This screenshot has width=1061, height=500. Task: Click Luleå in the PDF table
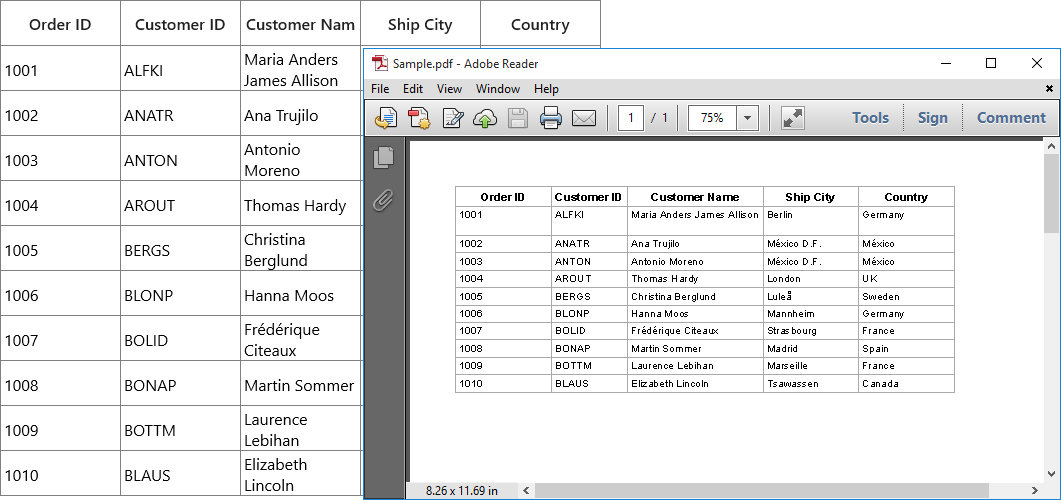click(780, 296)
